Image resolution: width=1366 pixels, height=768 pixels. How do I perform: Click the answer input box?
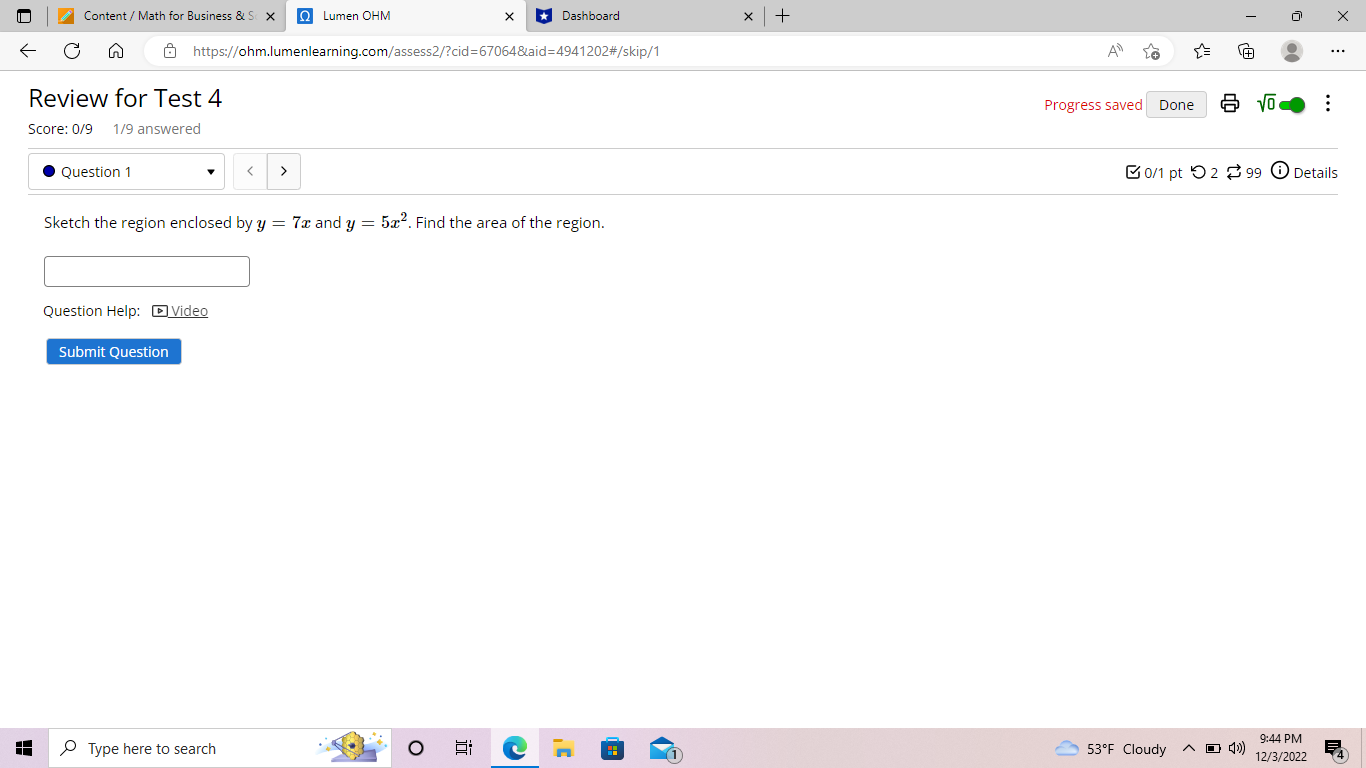[x=147, y=272]
